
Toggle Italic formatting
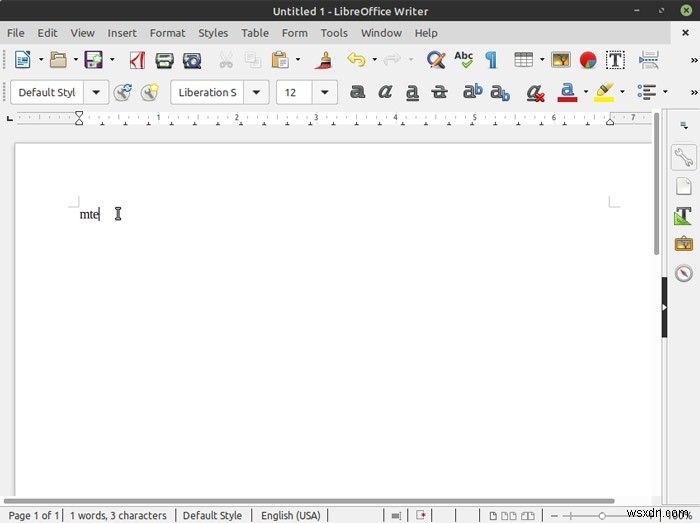click(385, 92)
